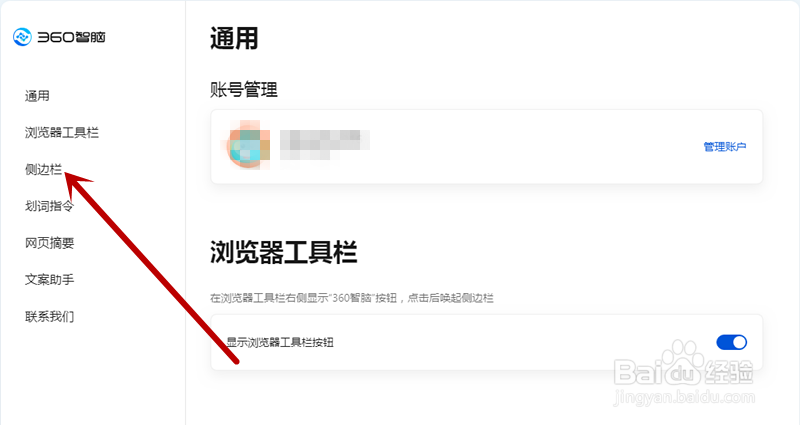Image resolution: width=800 pixels, height=425 pixels.
Task: Select 浏览器工具栏 in the left sidebar menu
Action: [62, 133]
